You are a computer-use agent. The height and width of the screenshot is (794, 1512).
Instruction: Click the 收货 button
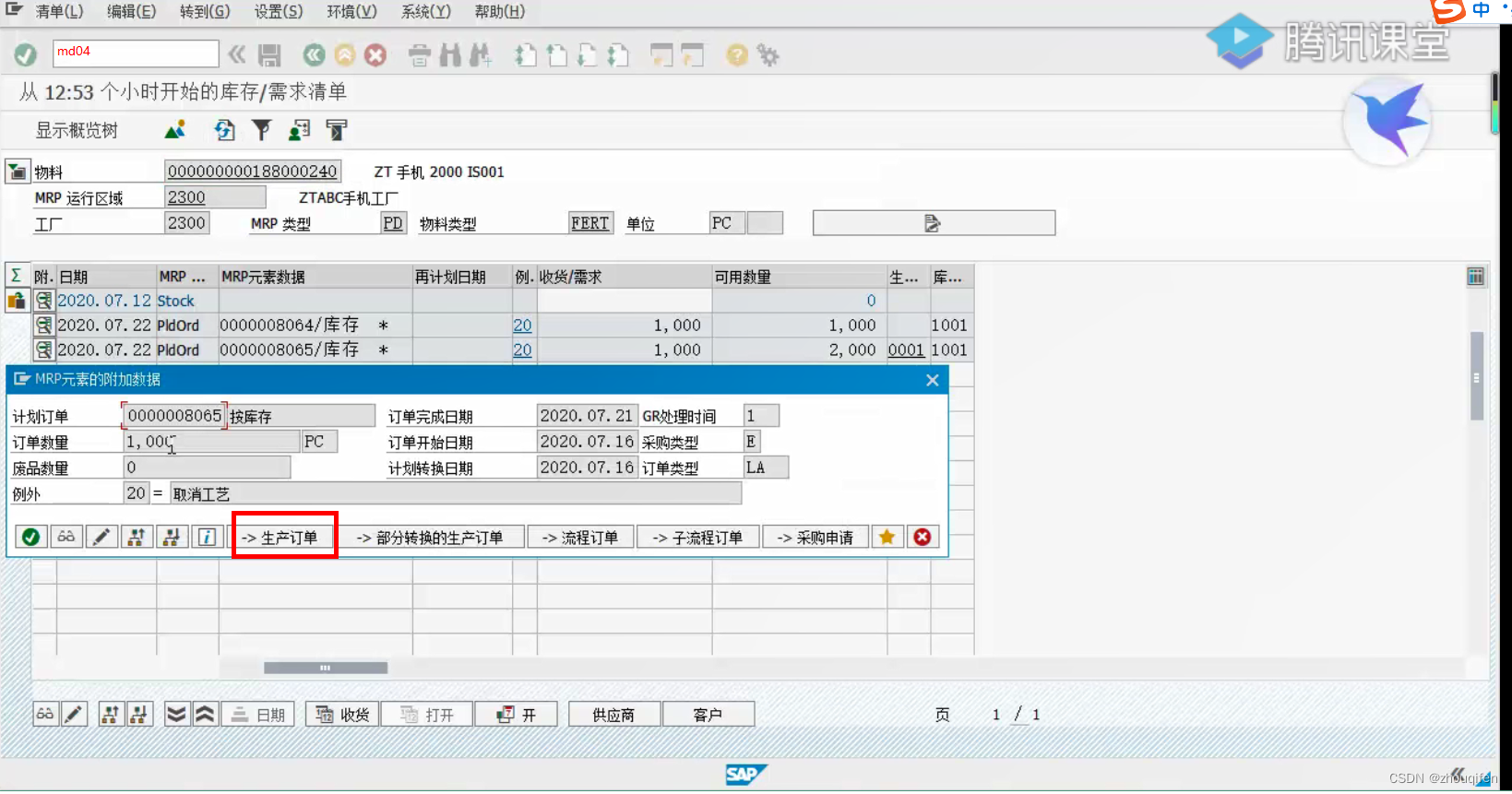click(342, 714)
